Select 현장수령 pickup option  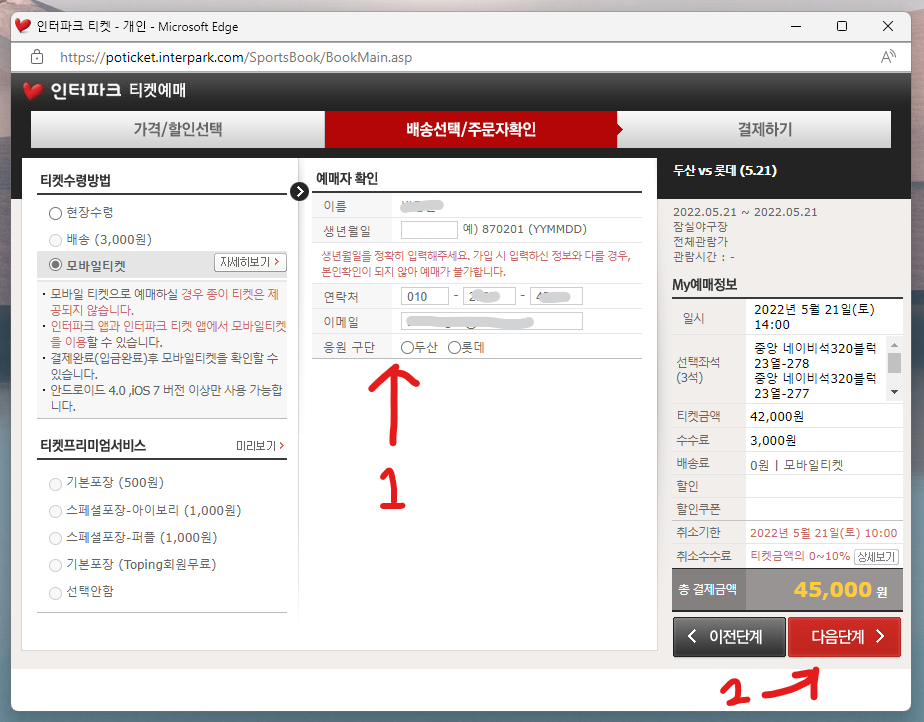coord(55,213)
